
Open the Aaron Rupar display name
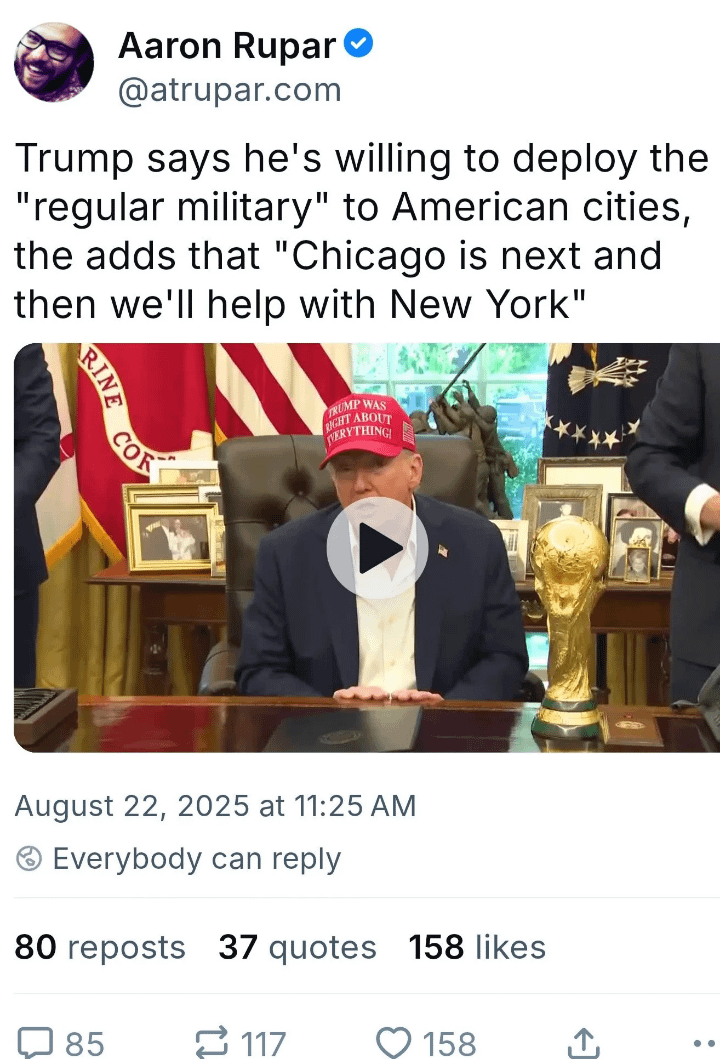coord(227,46)
